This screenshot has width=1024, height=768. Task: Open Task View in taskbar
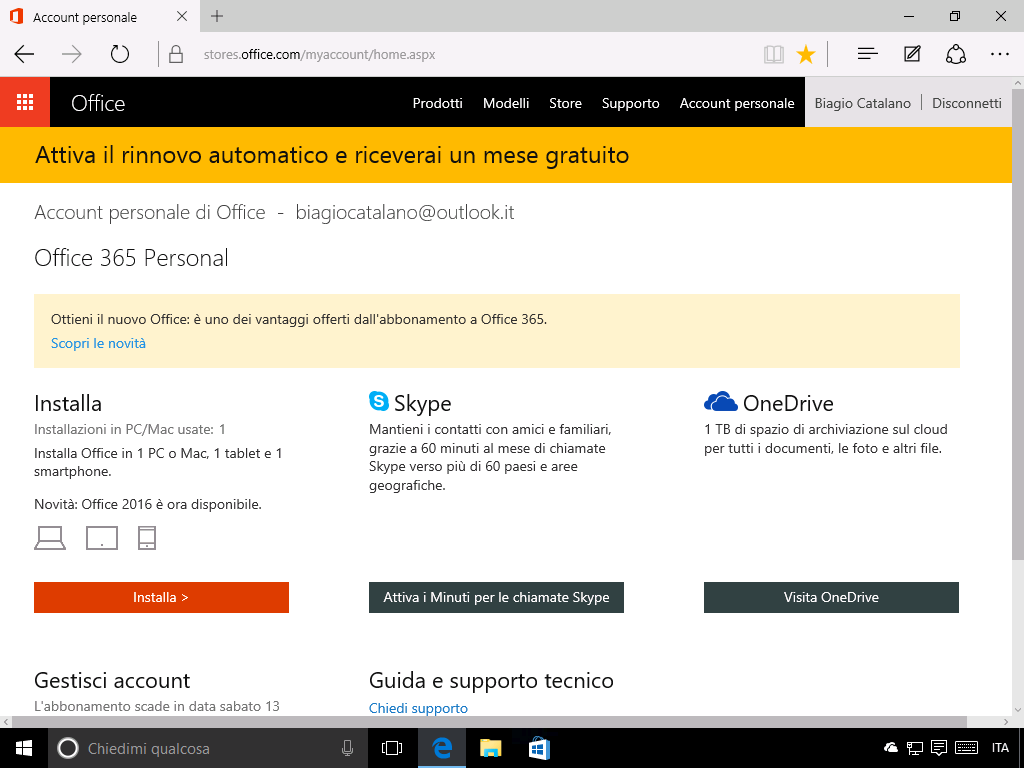pos(392,748)
